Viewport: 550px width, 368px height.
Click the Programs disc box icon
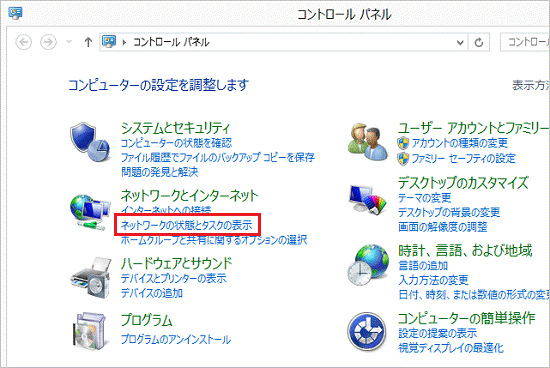pyautogui.click(x=89, y=332)
